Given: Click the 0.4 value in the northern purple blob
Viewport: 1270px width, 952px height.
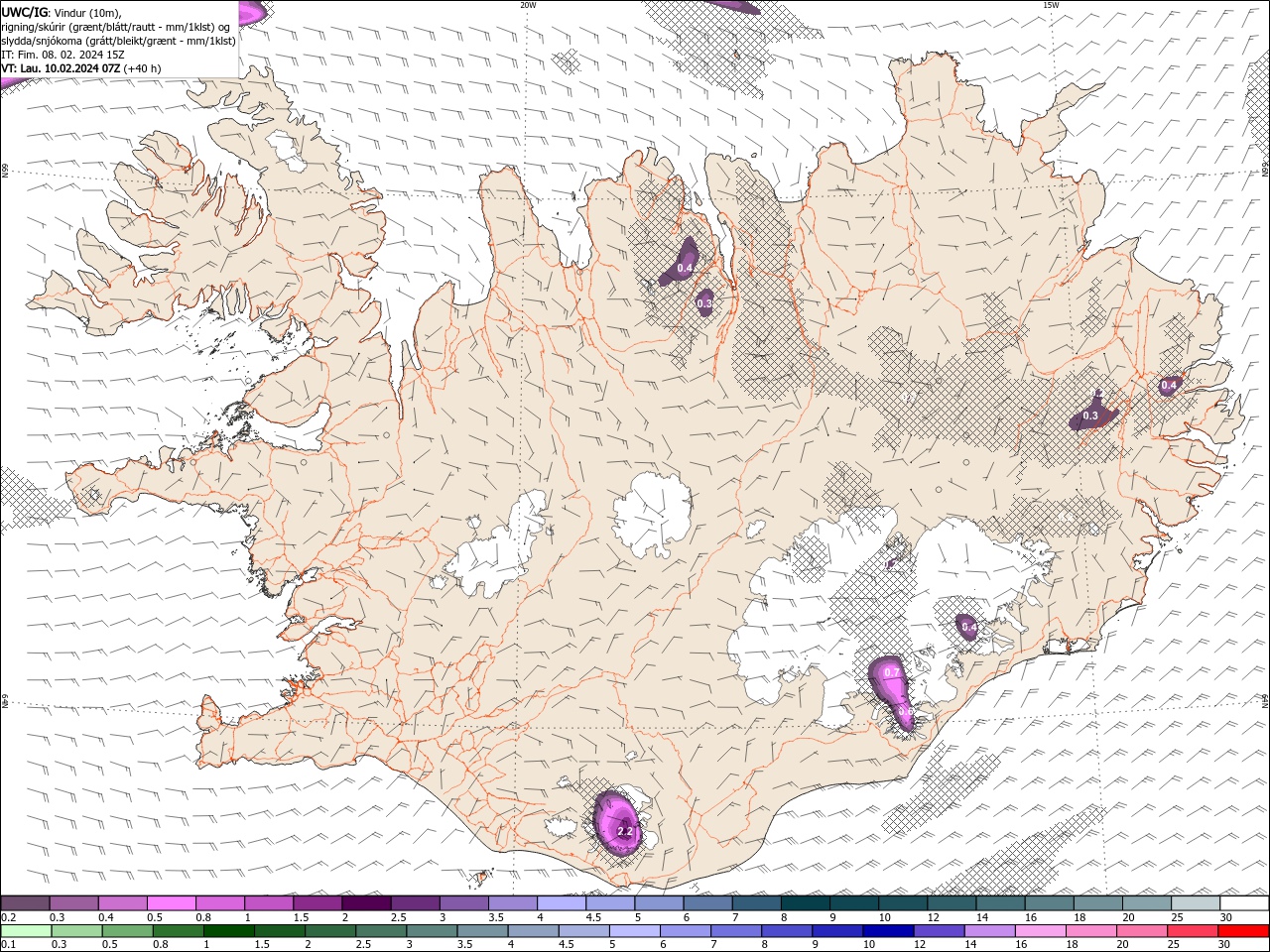Looking at the screenshot, I should click(685, 268).
